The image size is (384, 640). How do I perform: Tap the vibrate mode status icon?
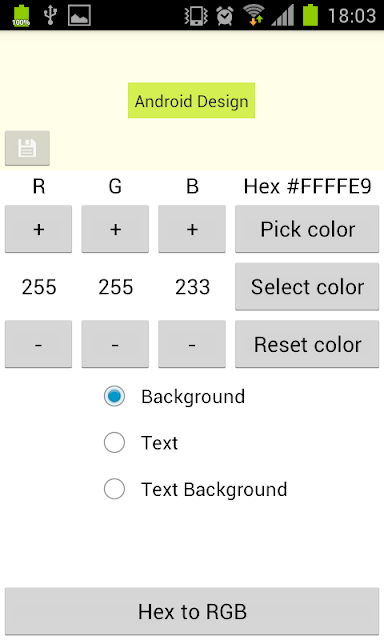[196, 16]
